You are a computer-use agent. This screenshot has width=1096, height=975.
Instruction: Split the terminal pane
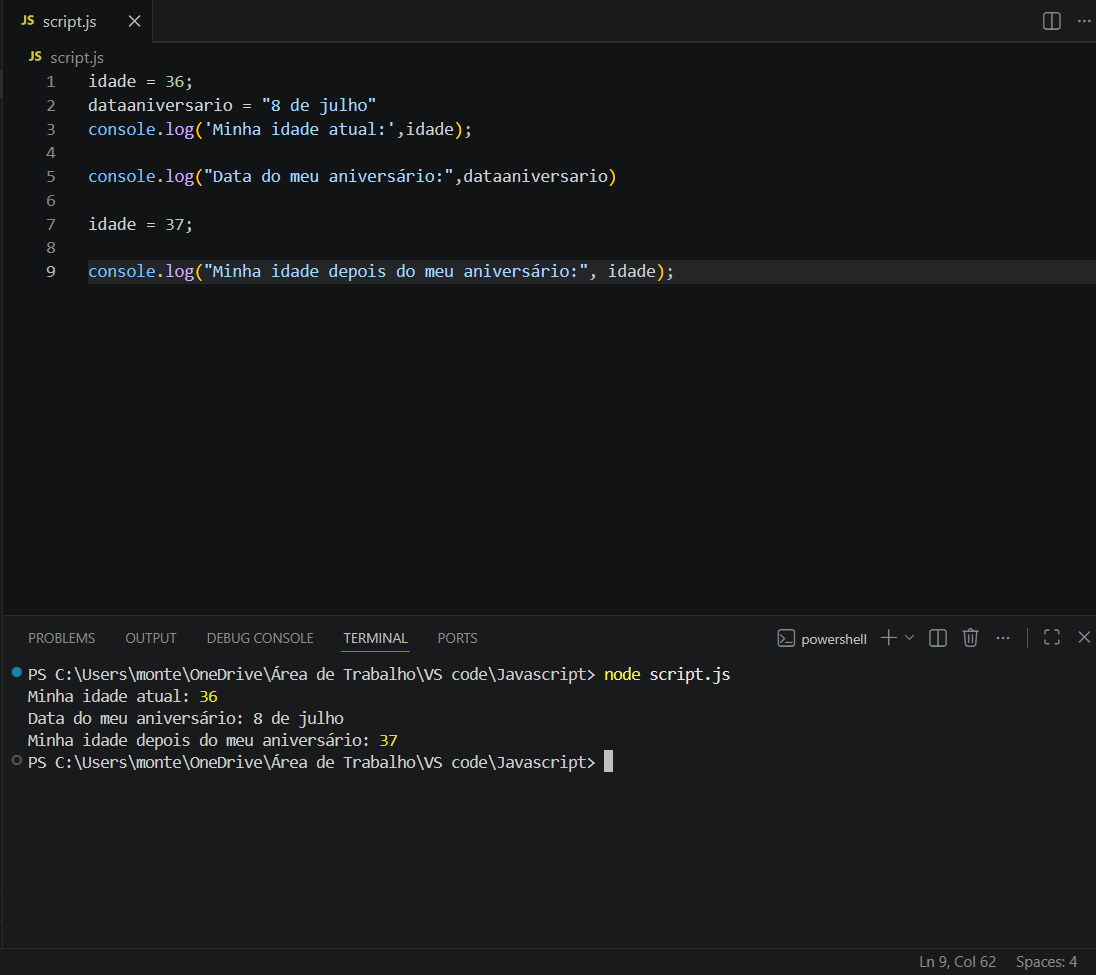937,637
